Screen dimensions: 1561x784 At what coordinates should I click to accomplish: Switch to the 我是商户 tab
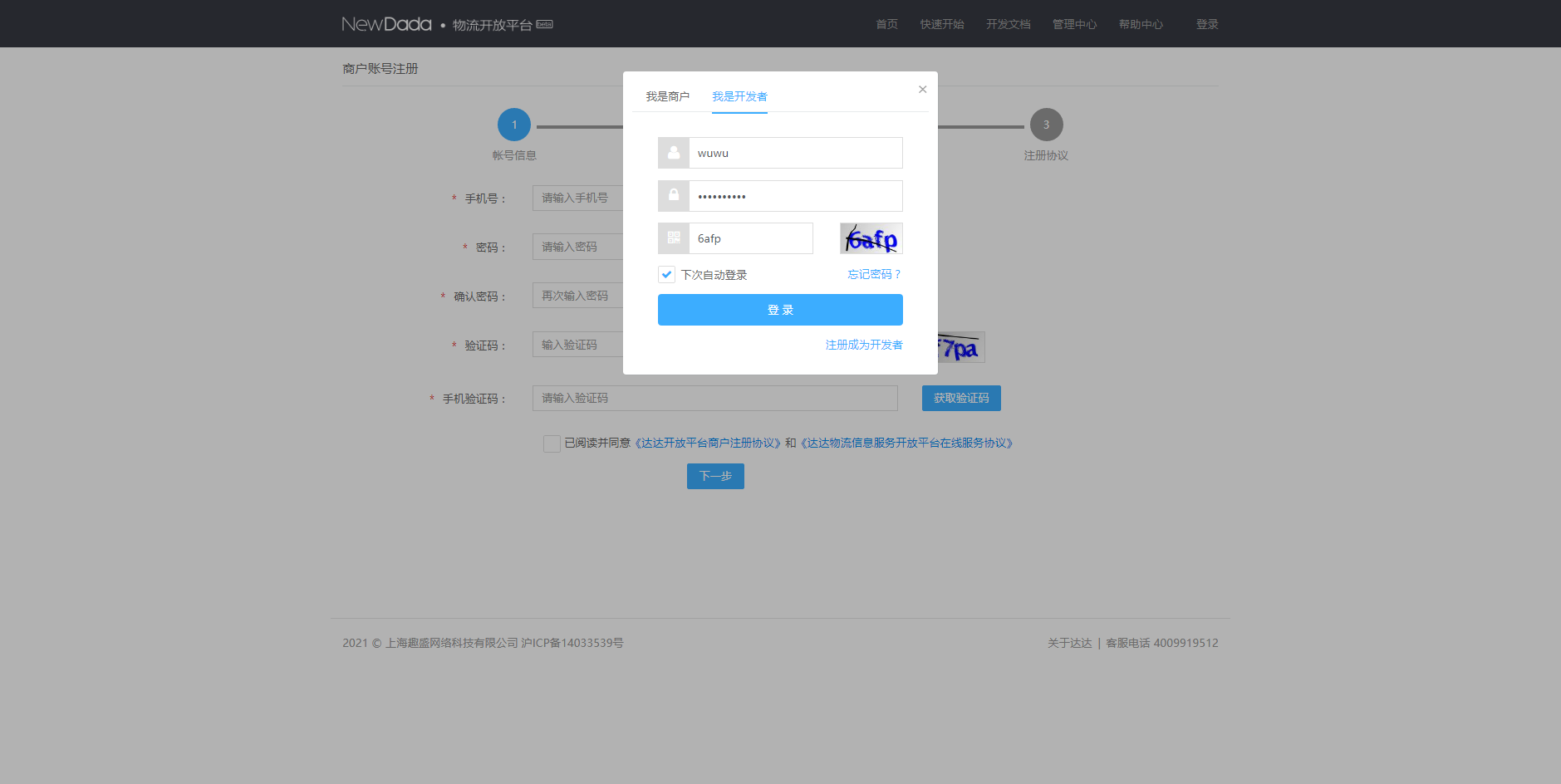click(x=668, y=96)
